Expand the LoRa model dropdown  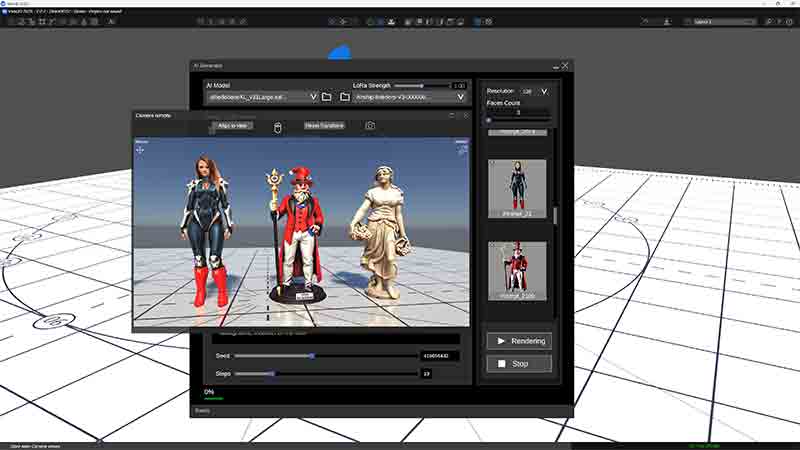point(460,97)
